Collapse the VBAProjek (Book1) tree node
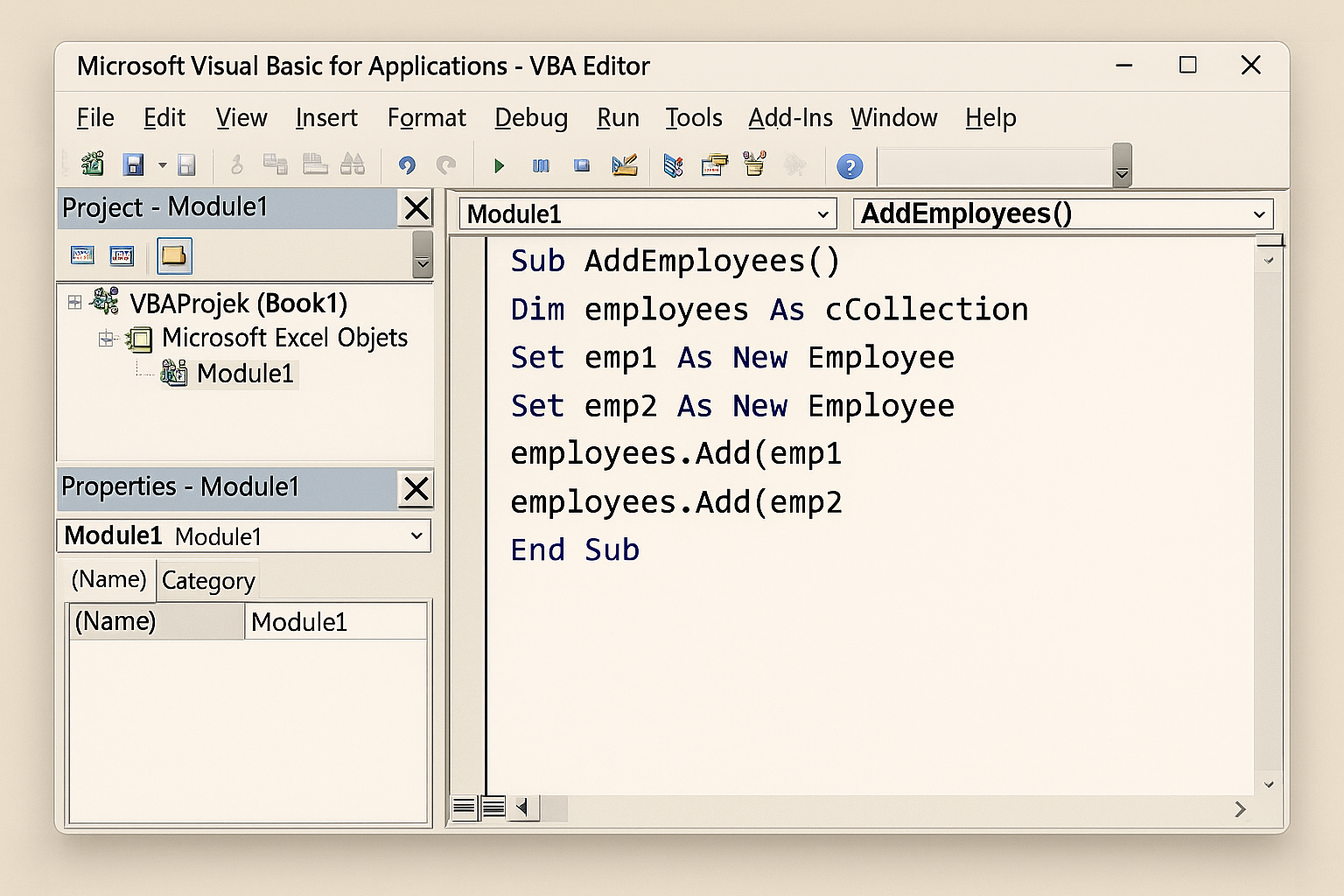The width and height of the screenshot is (1344, 896). pos(74,302)
